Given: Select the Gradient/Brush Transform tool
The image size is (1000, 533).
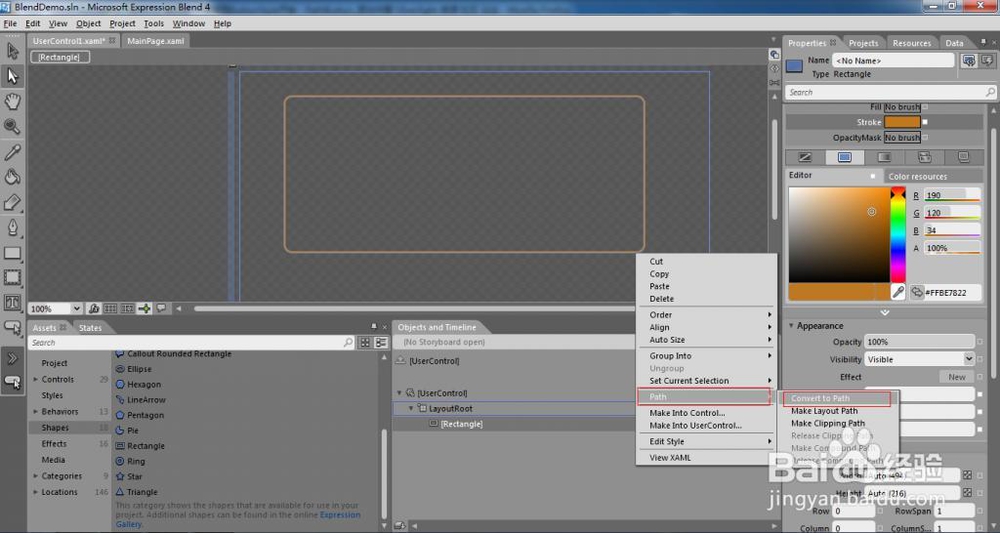Looking at the screenshot, I should coord(12,202).
